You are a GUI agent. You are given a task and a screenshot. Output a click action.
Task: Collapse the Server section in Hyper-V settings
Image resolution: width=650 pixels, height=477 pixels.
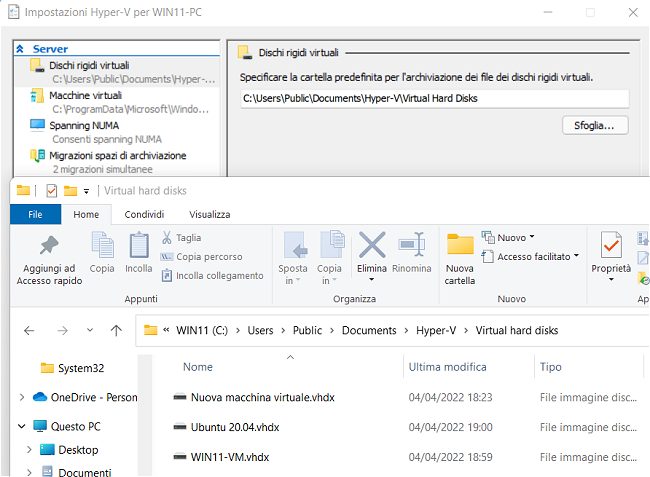(x=20, y=49)
